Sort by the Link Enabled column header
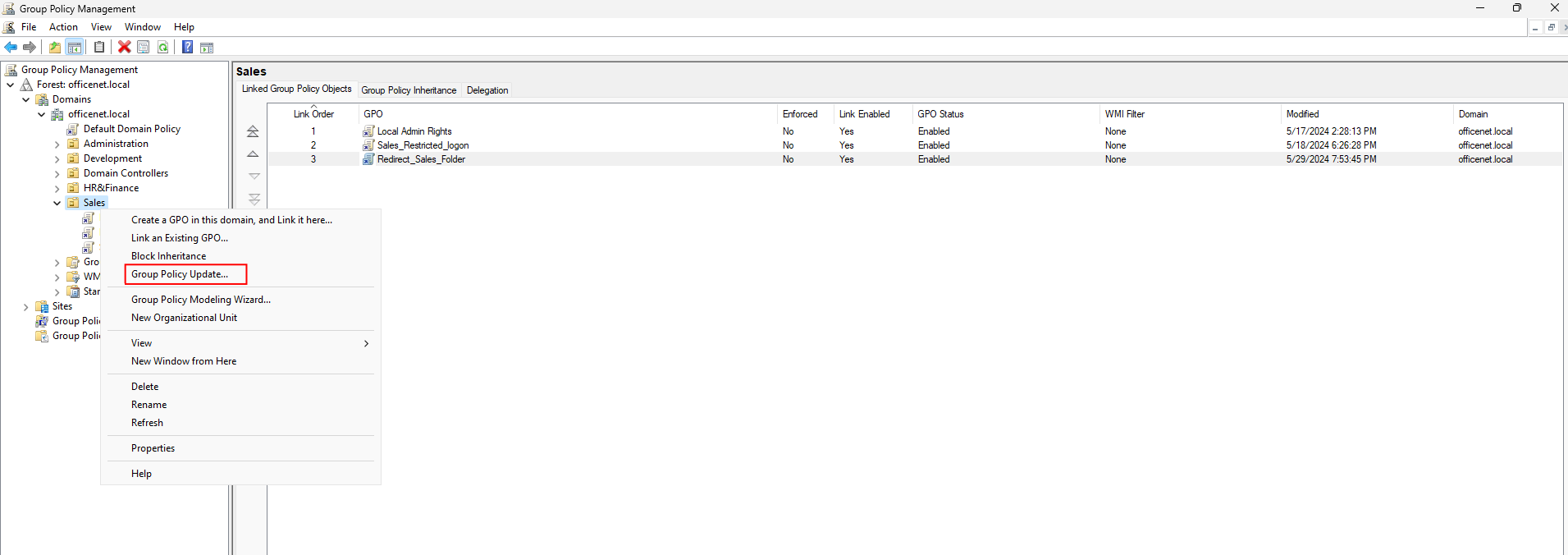This screenshot has height=555, width=1568. tap(873, 114)
